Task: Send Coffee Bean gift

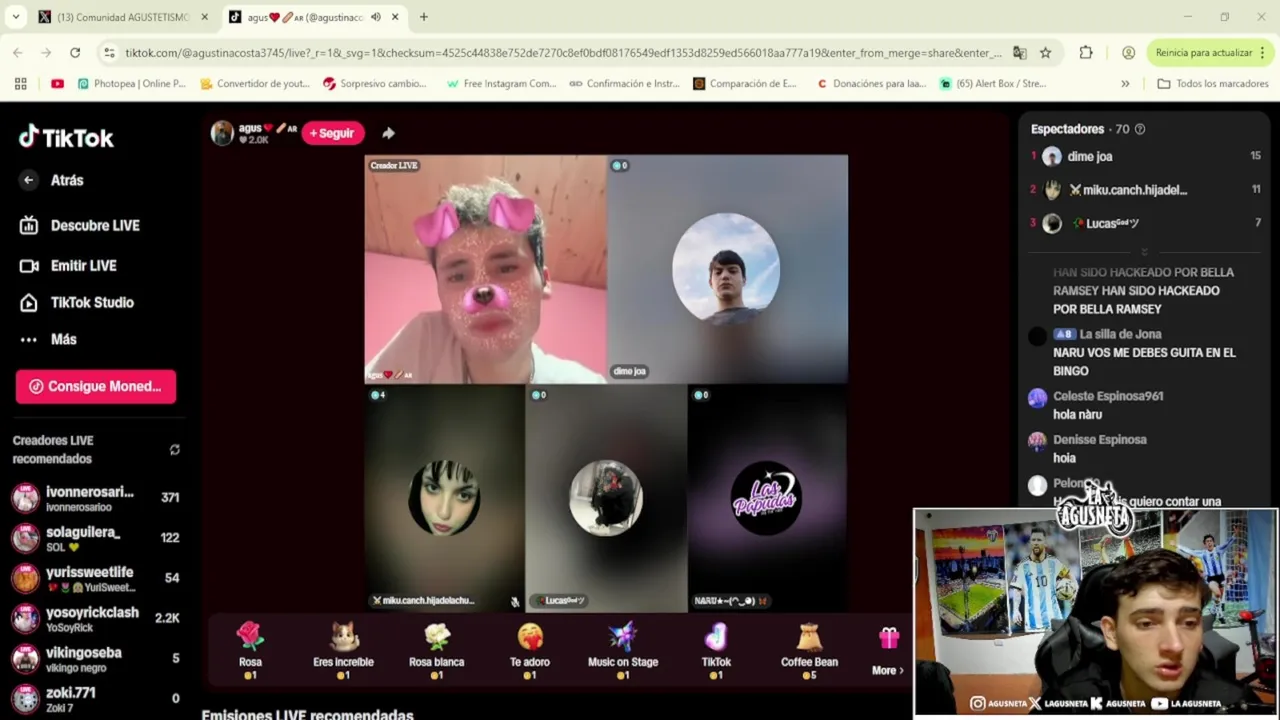Action: [x=809, y=650]
